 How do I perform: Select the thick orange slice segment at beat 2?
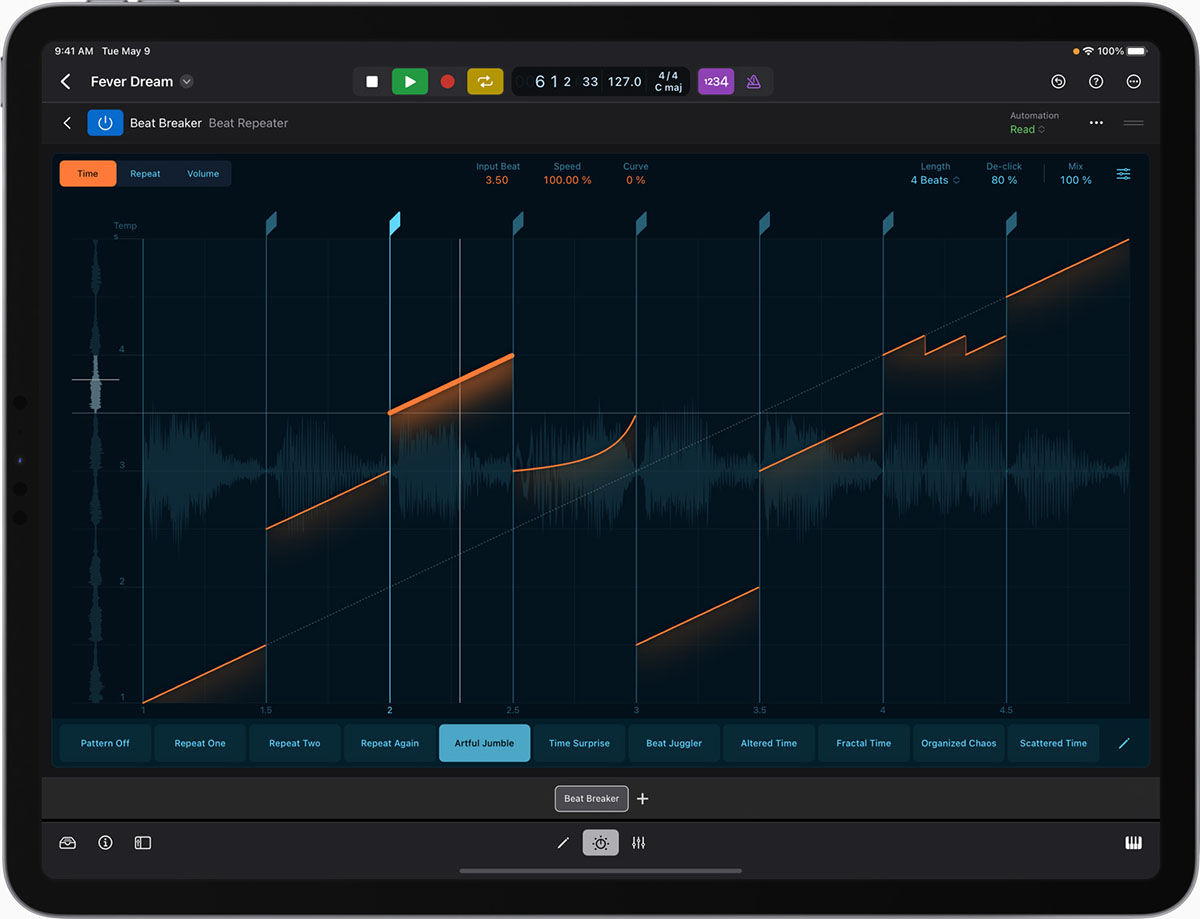pos(451,384)
